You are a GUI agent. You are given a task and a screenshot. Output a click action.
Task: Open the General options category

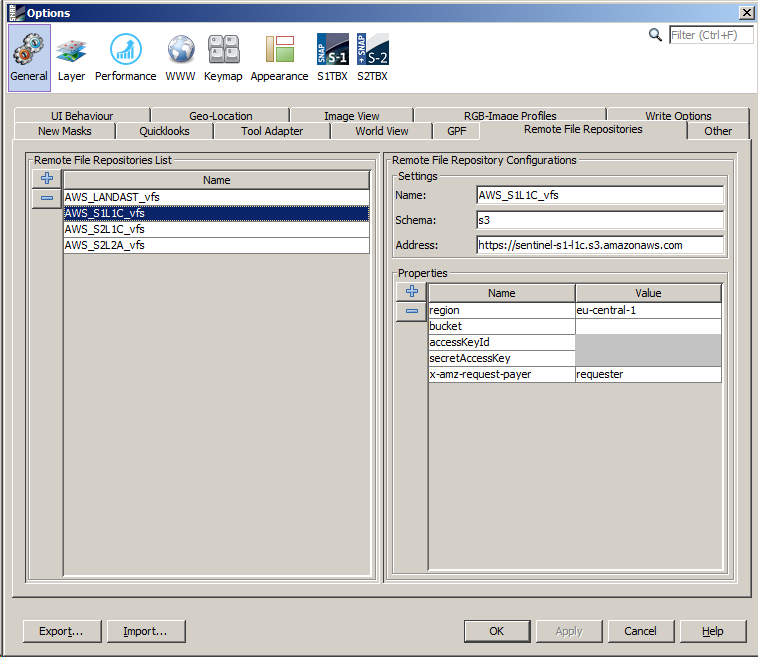click(x=29, y=58)
